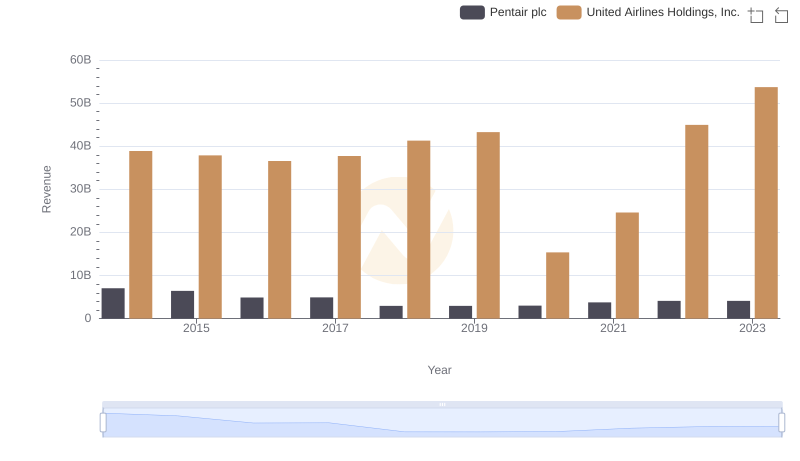Click the 2023 Pentair plc revenue bar
Screen dimensions: 800x461
738,310
